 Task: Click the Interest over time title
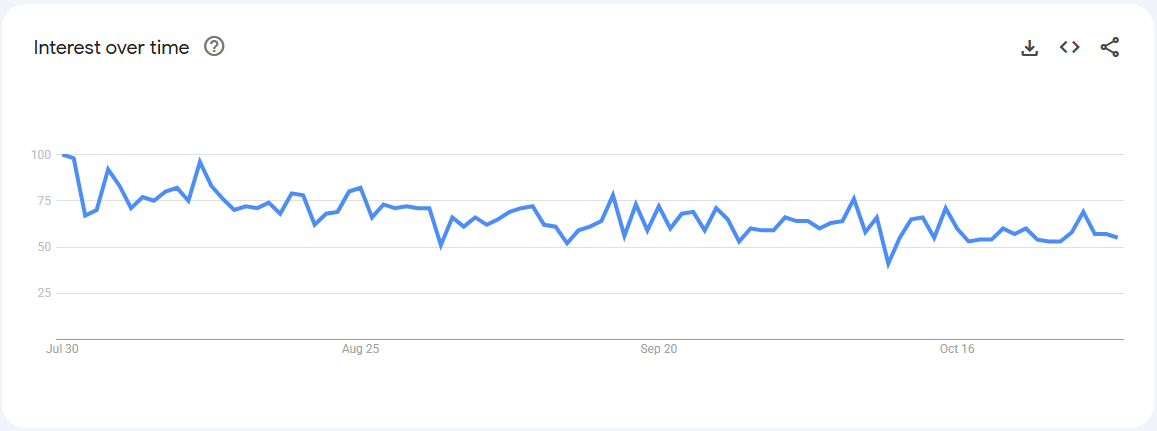[x=111, y=48]
